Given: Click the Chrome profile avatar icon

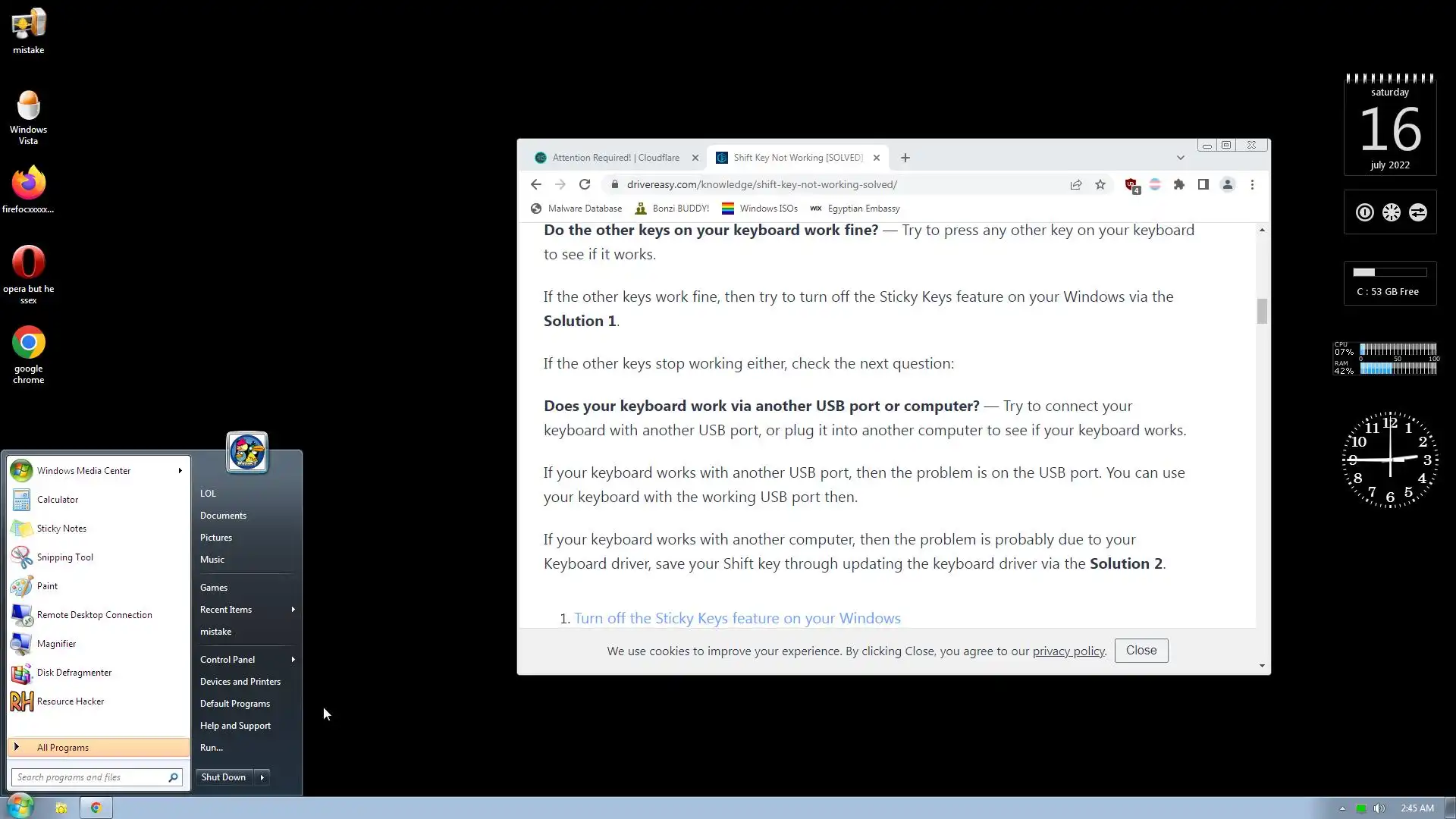Looking at the screenshot, I should pos(1228,184).
